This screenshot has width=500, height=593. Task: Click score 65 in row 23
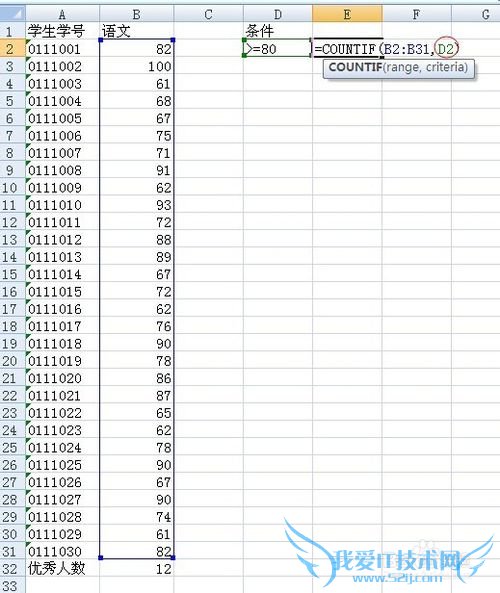[x=137, y=413]
